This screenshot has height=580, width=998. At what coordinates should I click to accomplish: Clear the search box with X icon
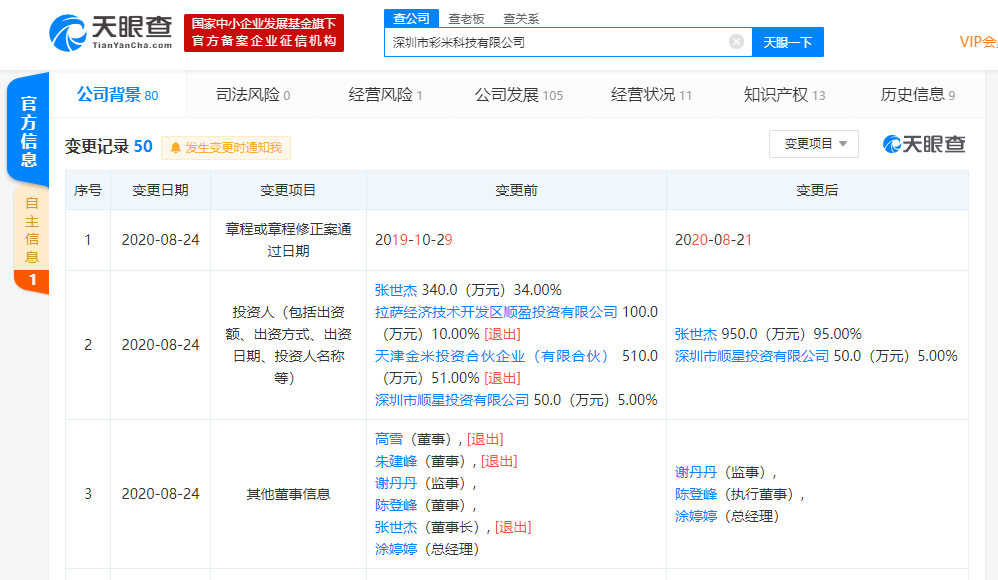[736, 42]
